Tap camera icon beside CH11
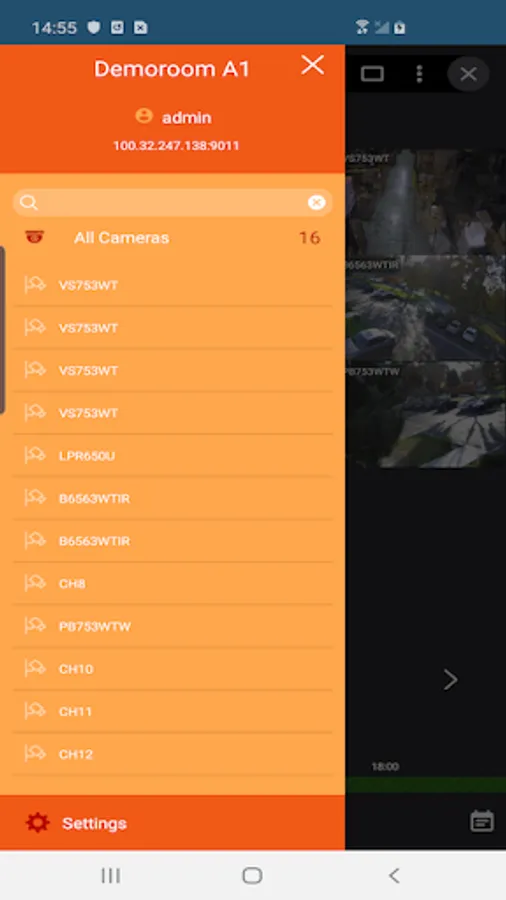Screen dimensions: 506x900 click(x=34, y=711)
